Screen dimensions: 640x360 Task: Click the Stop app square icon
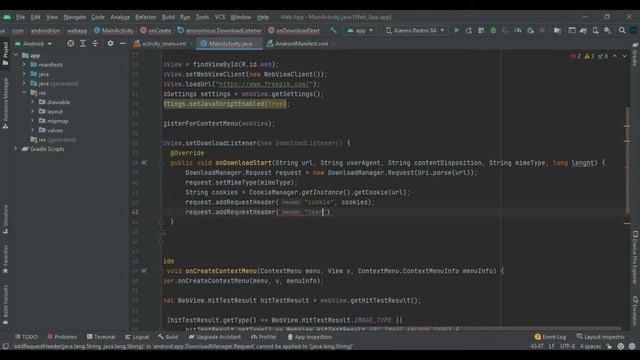tap(542, 30)
